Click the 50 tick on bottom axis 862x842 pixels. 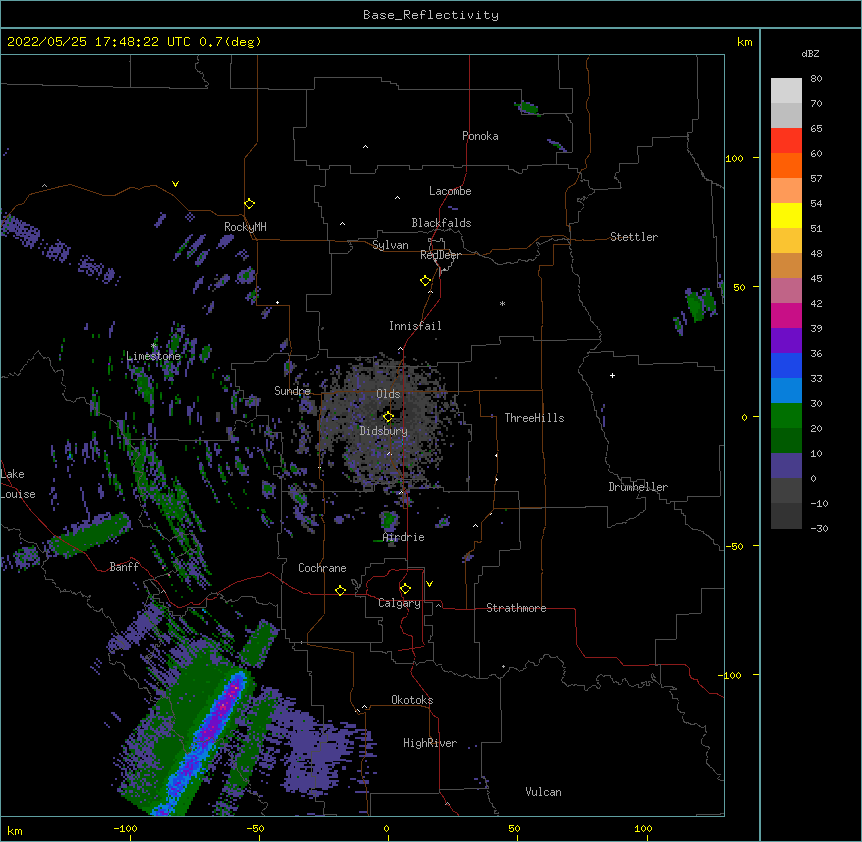click(514, 828)
